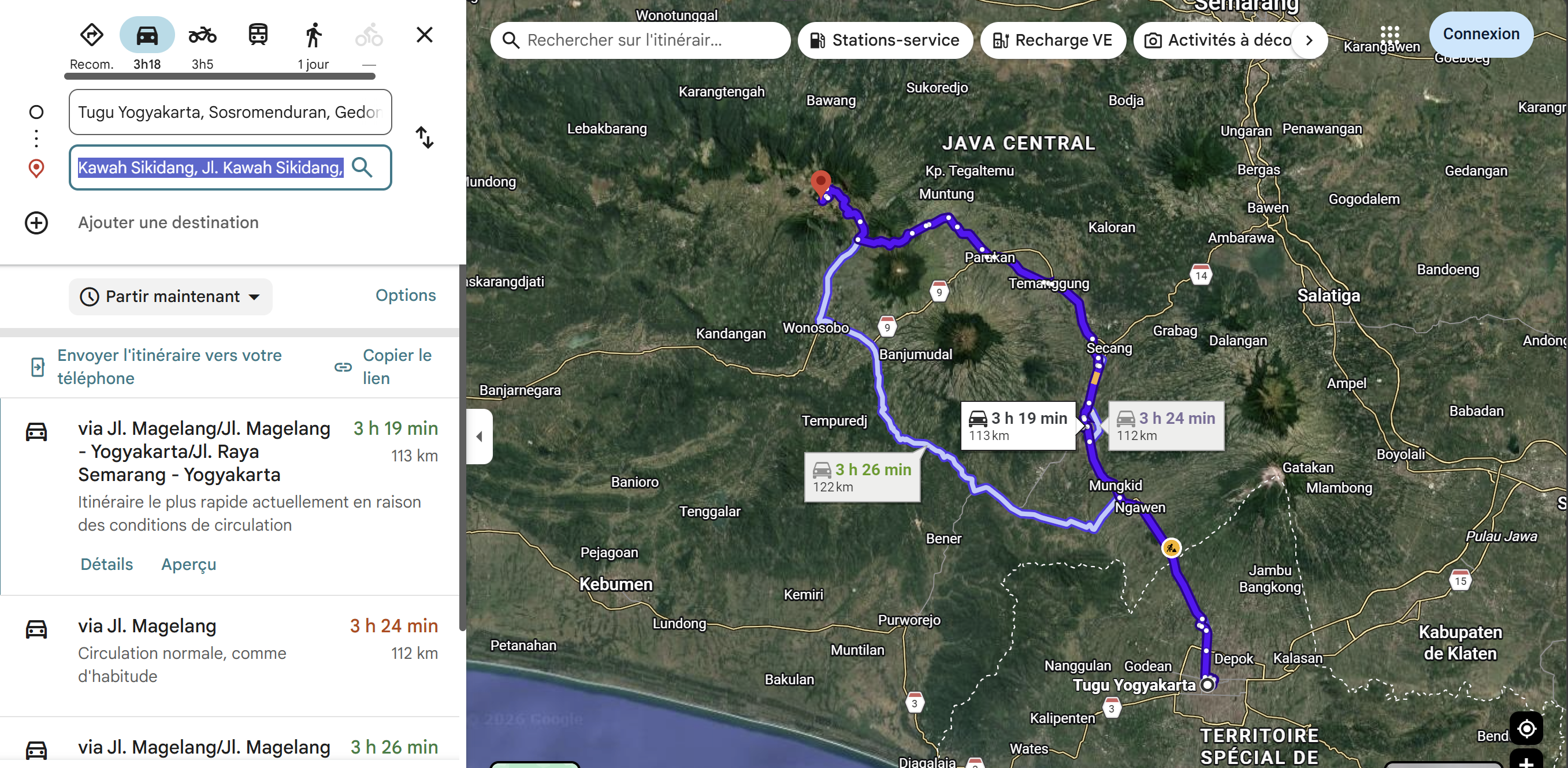Click the origin circle icon beside first field

pos(36,112)
